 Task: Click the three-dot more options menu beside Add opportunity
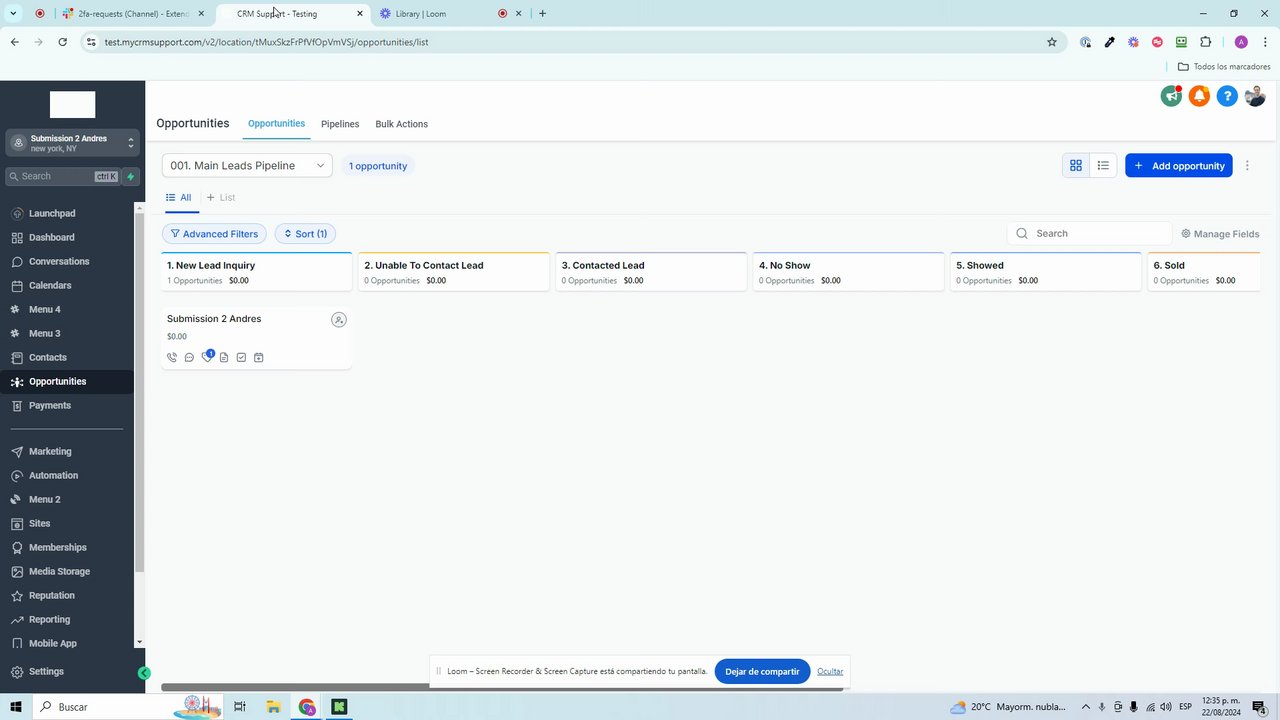(x=1247, y=166)
